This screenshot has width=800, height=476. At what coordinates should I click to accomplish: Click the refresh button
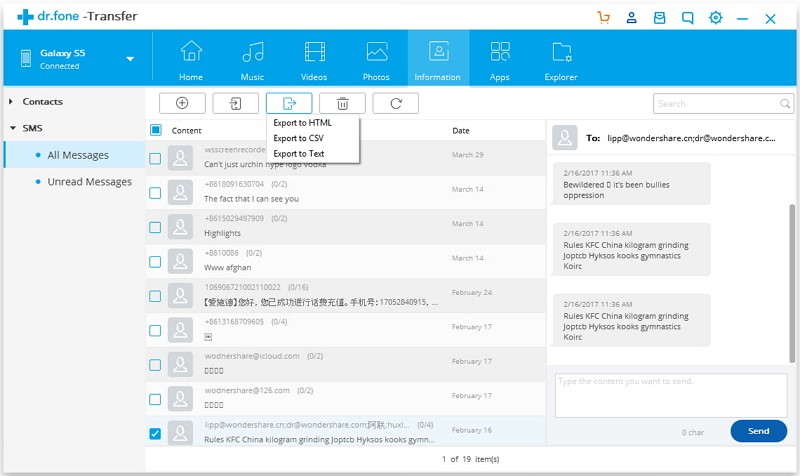point(395,103)
